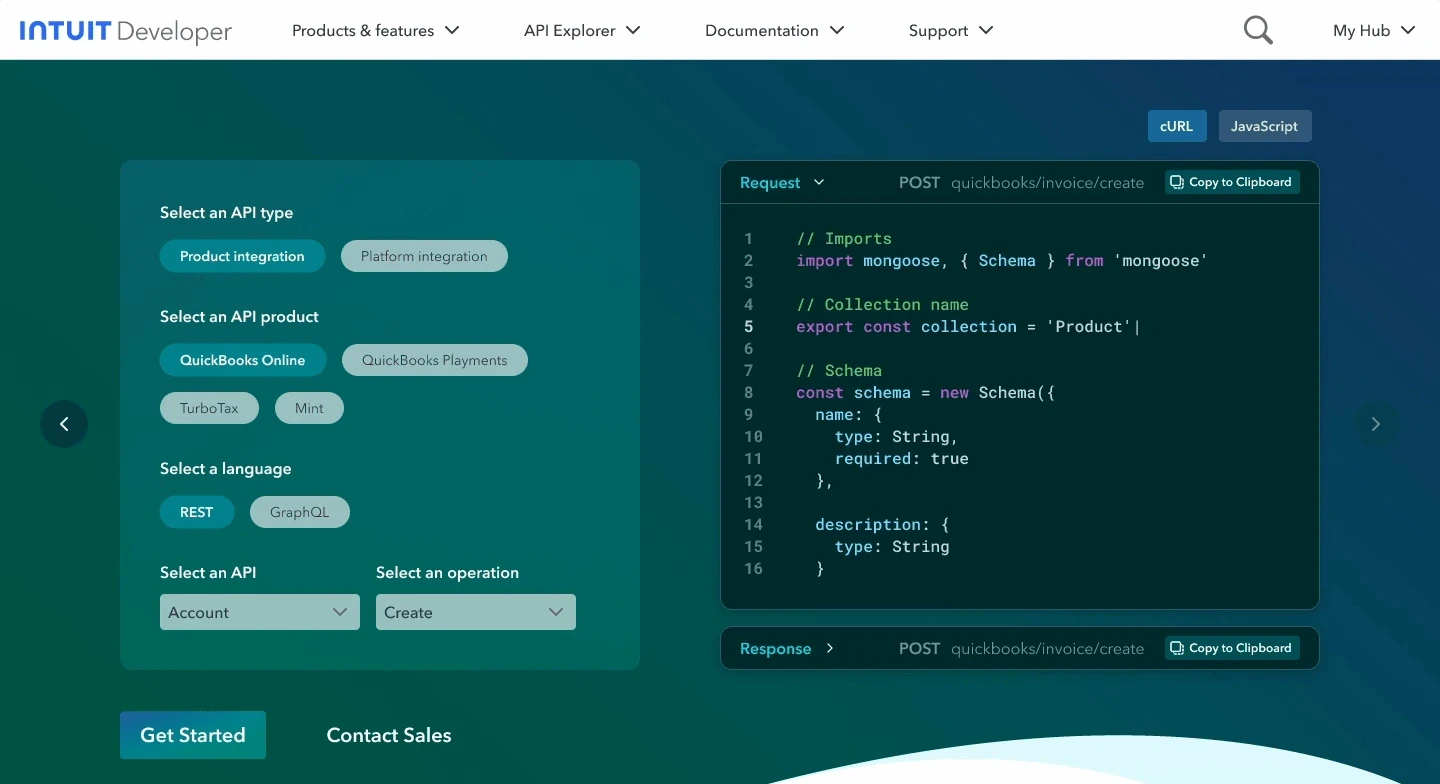This screenshot has height=784, width=1440.
Task: Select REST language
Action: point(197,512)
